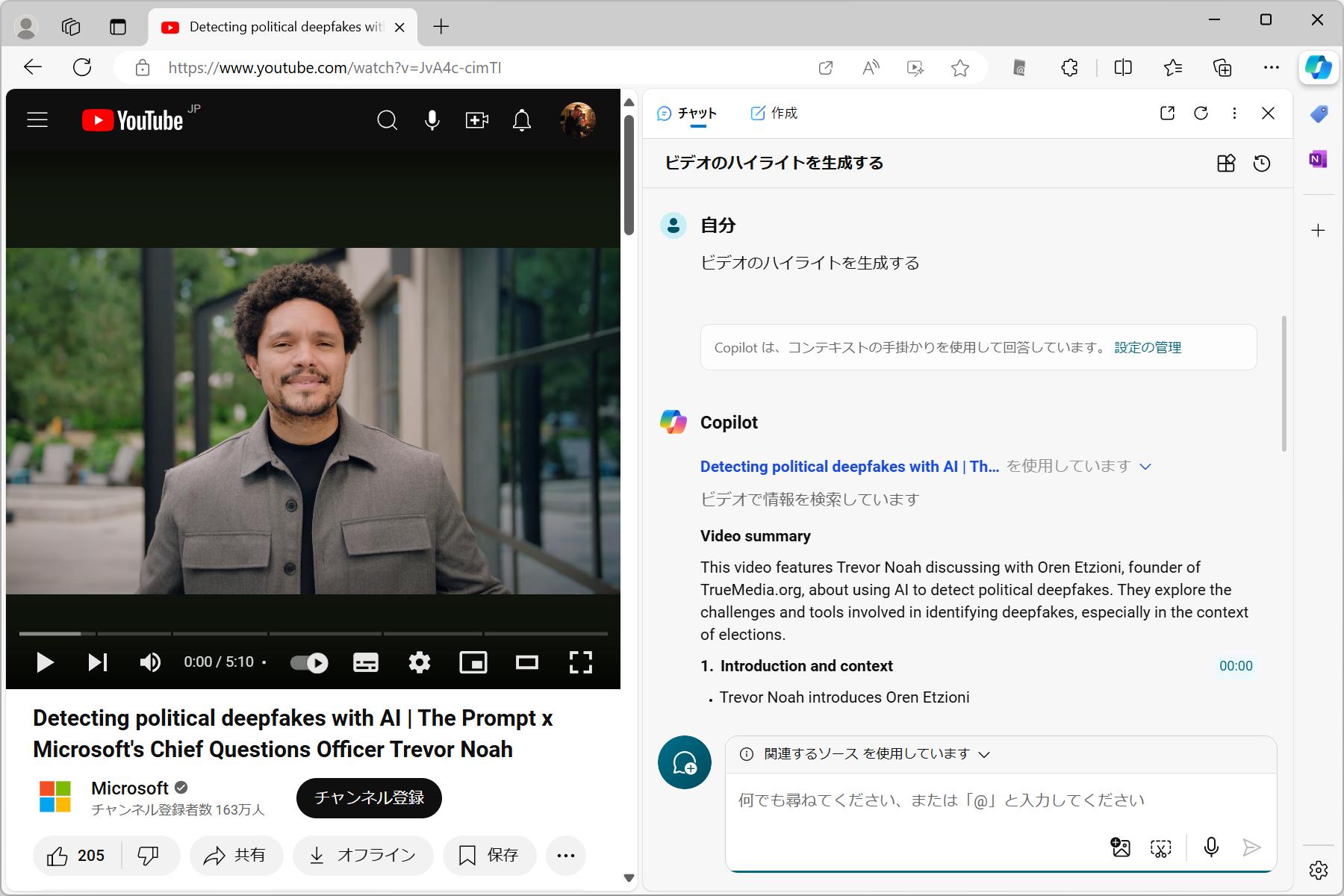Use microphone in Copilot chat

[1212, 847]
